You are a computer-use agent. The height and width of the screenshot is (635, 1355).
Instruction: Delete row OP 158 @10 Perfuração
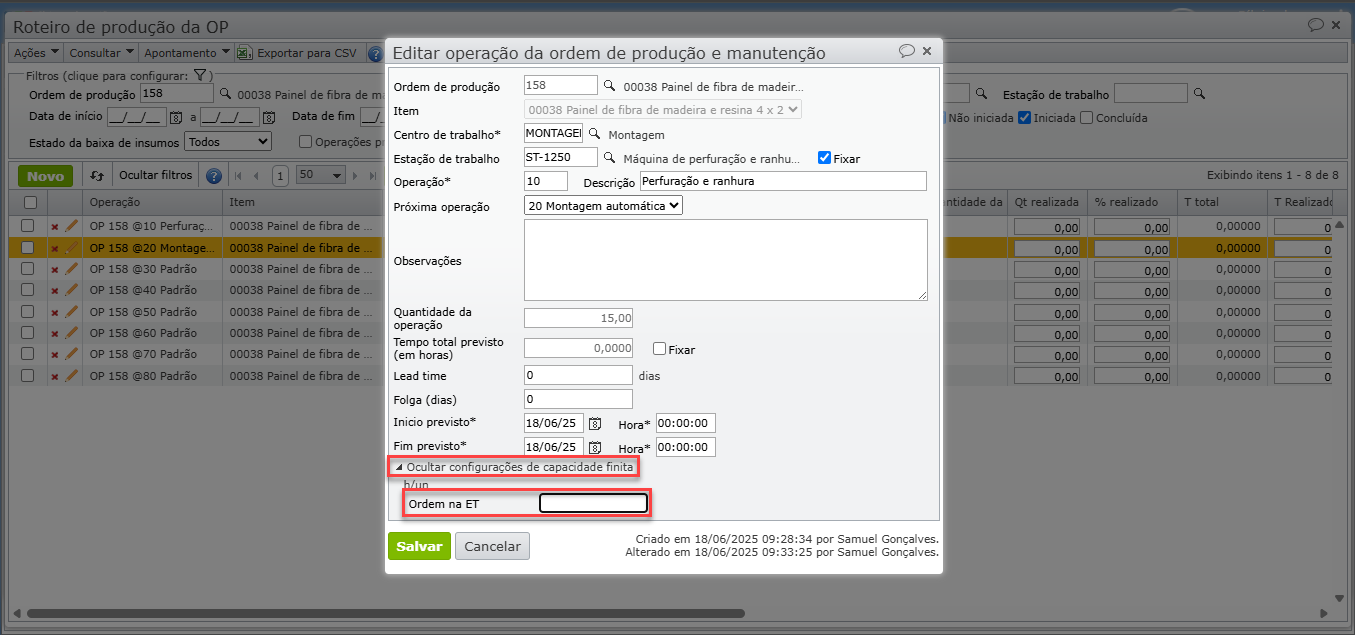[x=55, y=227]
